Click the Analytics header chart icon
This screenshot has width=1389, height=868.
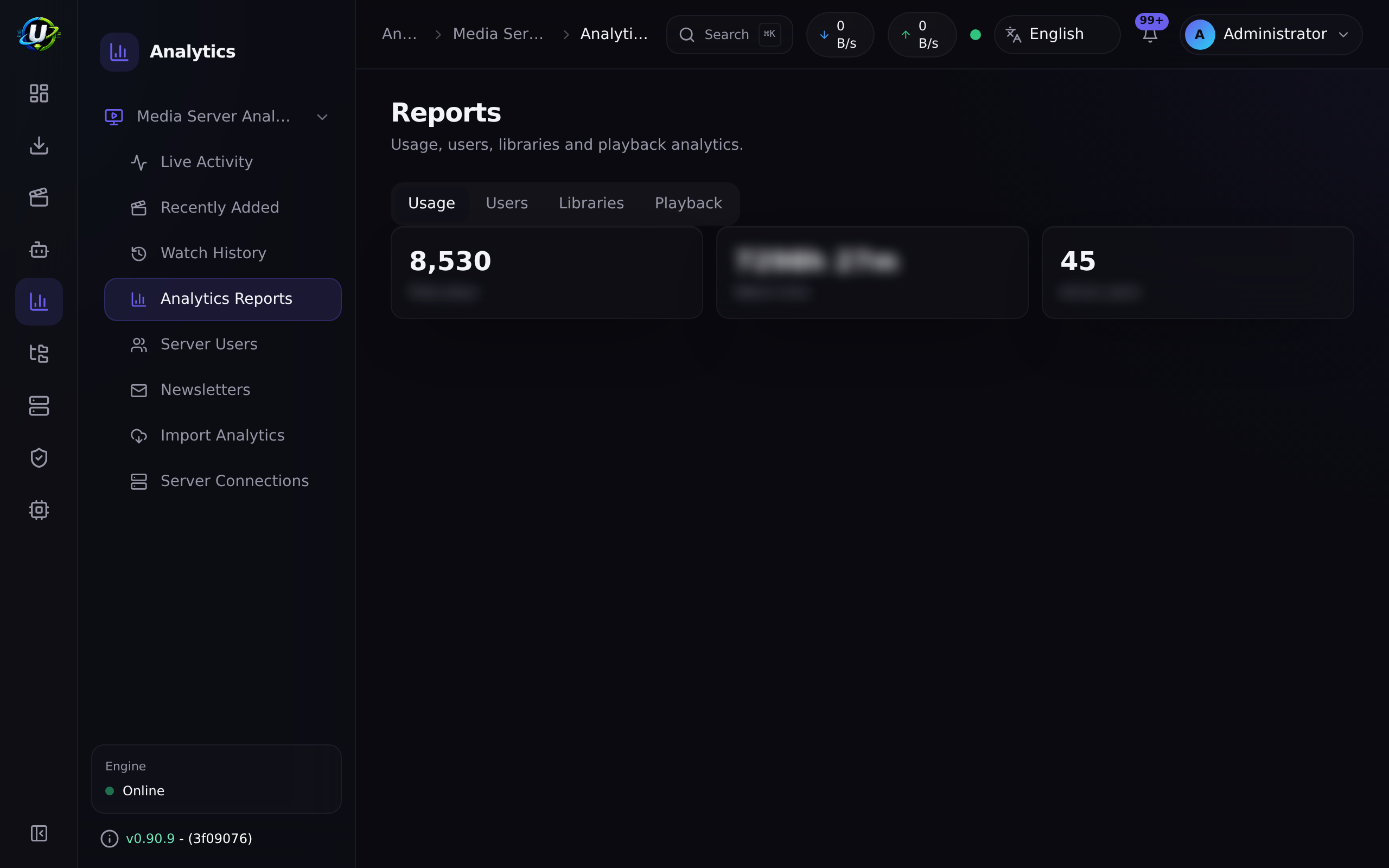click(119, 52)
